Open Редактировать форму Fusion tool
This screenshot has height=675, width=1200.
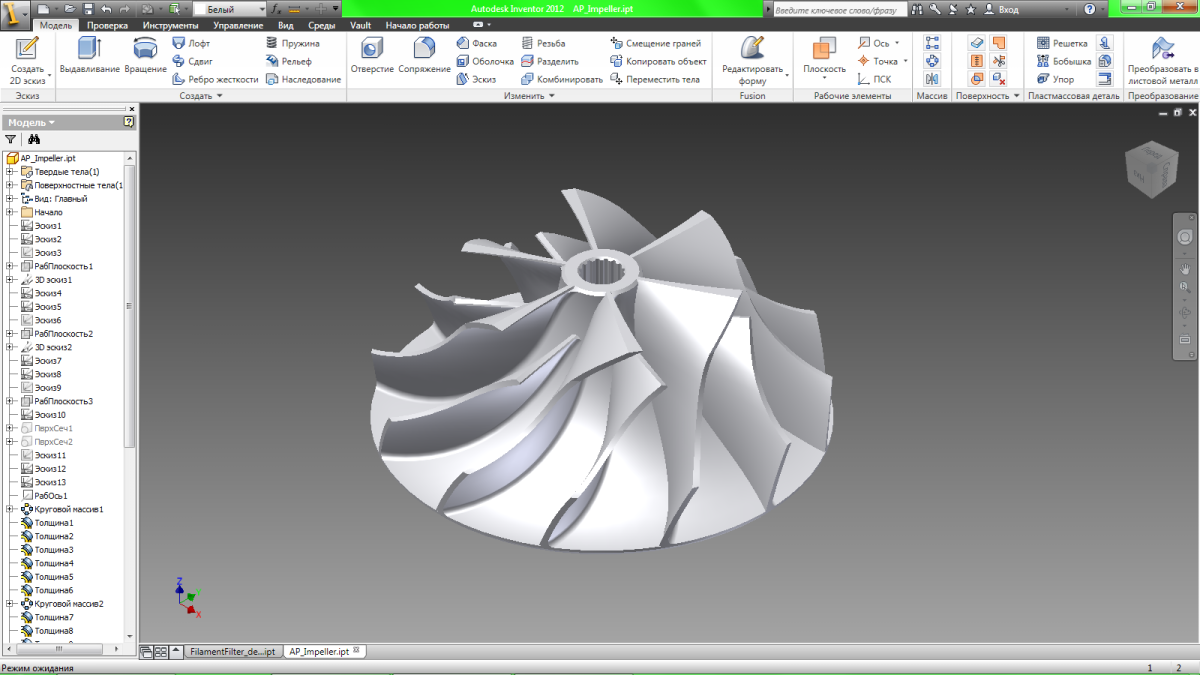coord(752,49)
